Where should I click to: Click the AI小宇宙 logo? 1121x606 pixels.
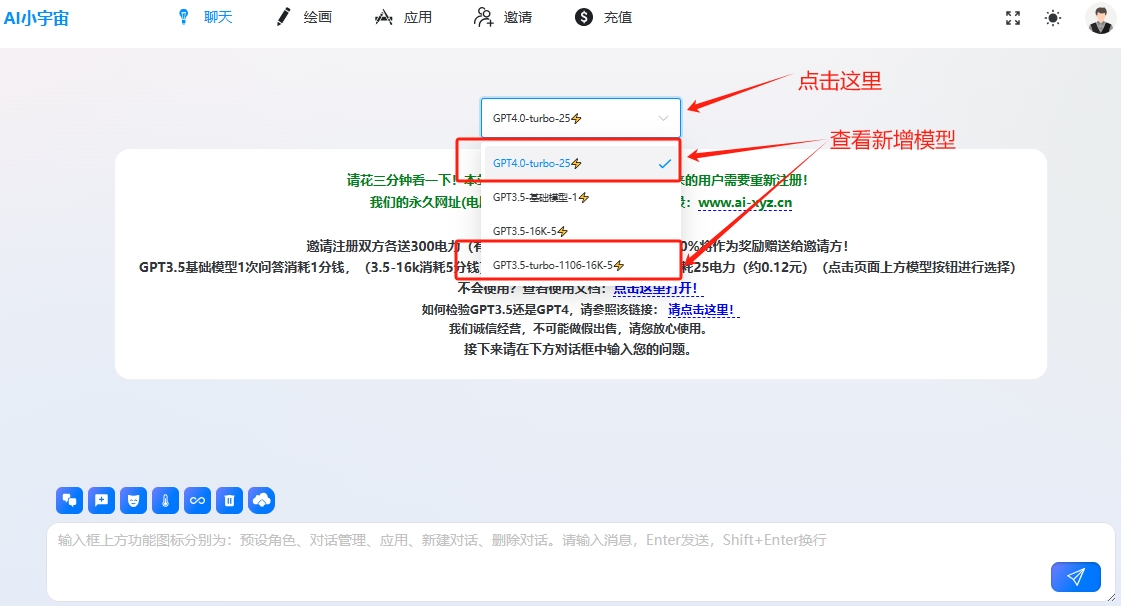click(x=36, y=18)
